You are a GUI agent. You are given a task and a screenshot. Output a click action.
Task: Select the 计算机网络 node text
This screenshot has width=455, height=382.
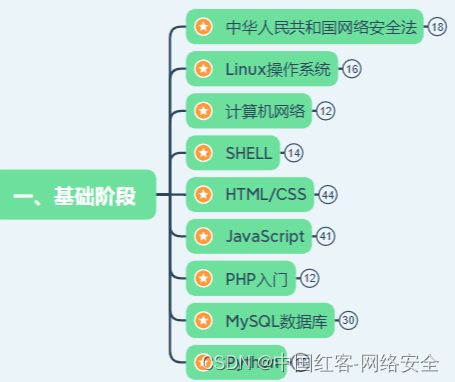tap(265, 111)
